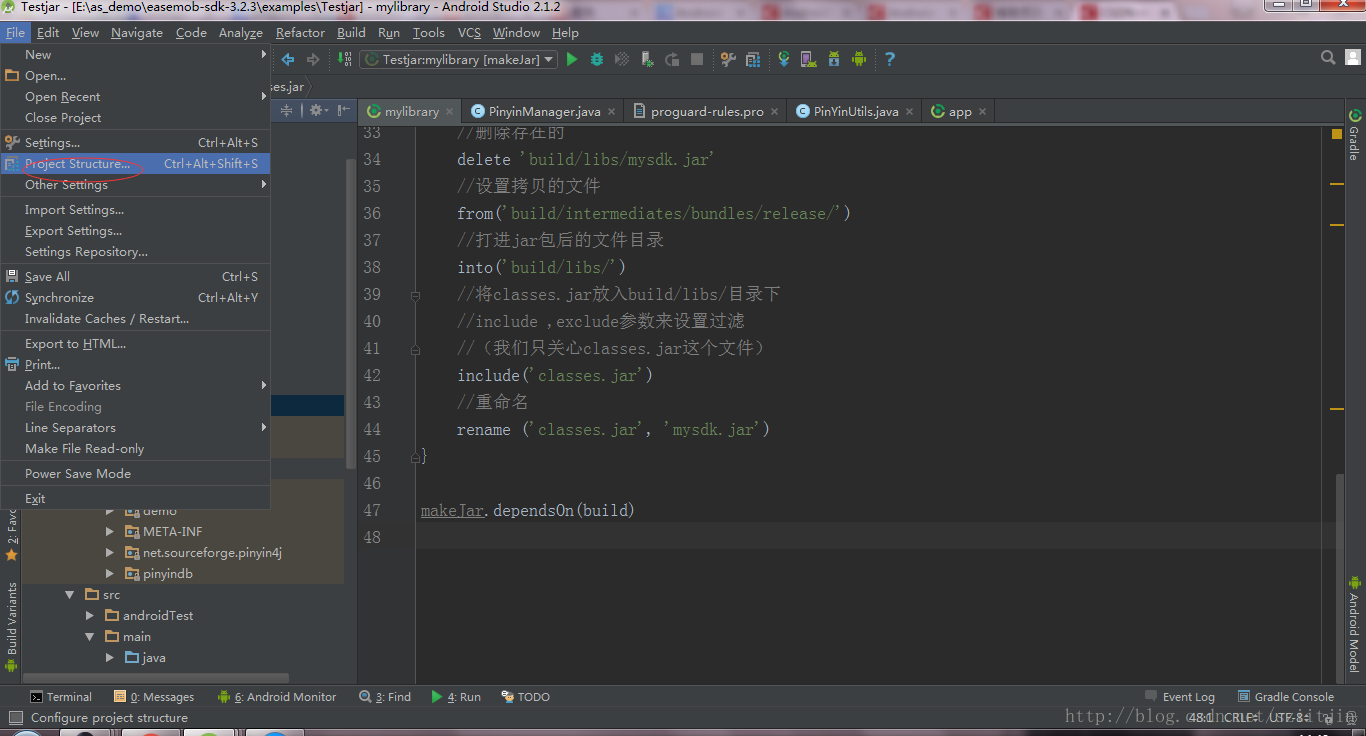Open the Gradle Console button
Image resolution: width=1366 pixels, height=736 pixels.
pos(1285,697)
